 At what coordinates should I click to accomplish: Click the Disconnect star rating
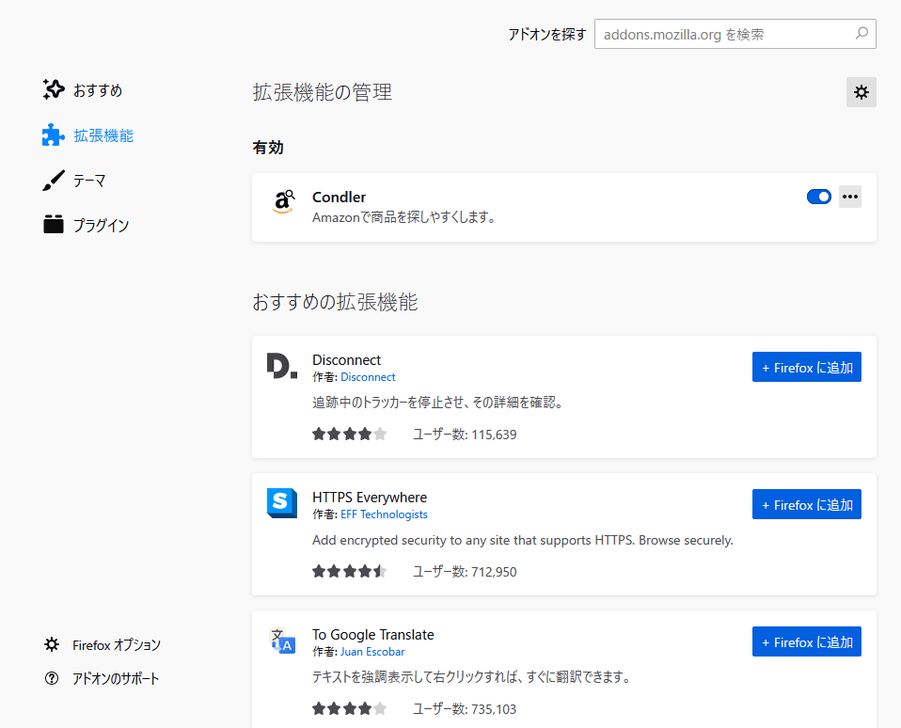349,434
